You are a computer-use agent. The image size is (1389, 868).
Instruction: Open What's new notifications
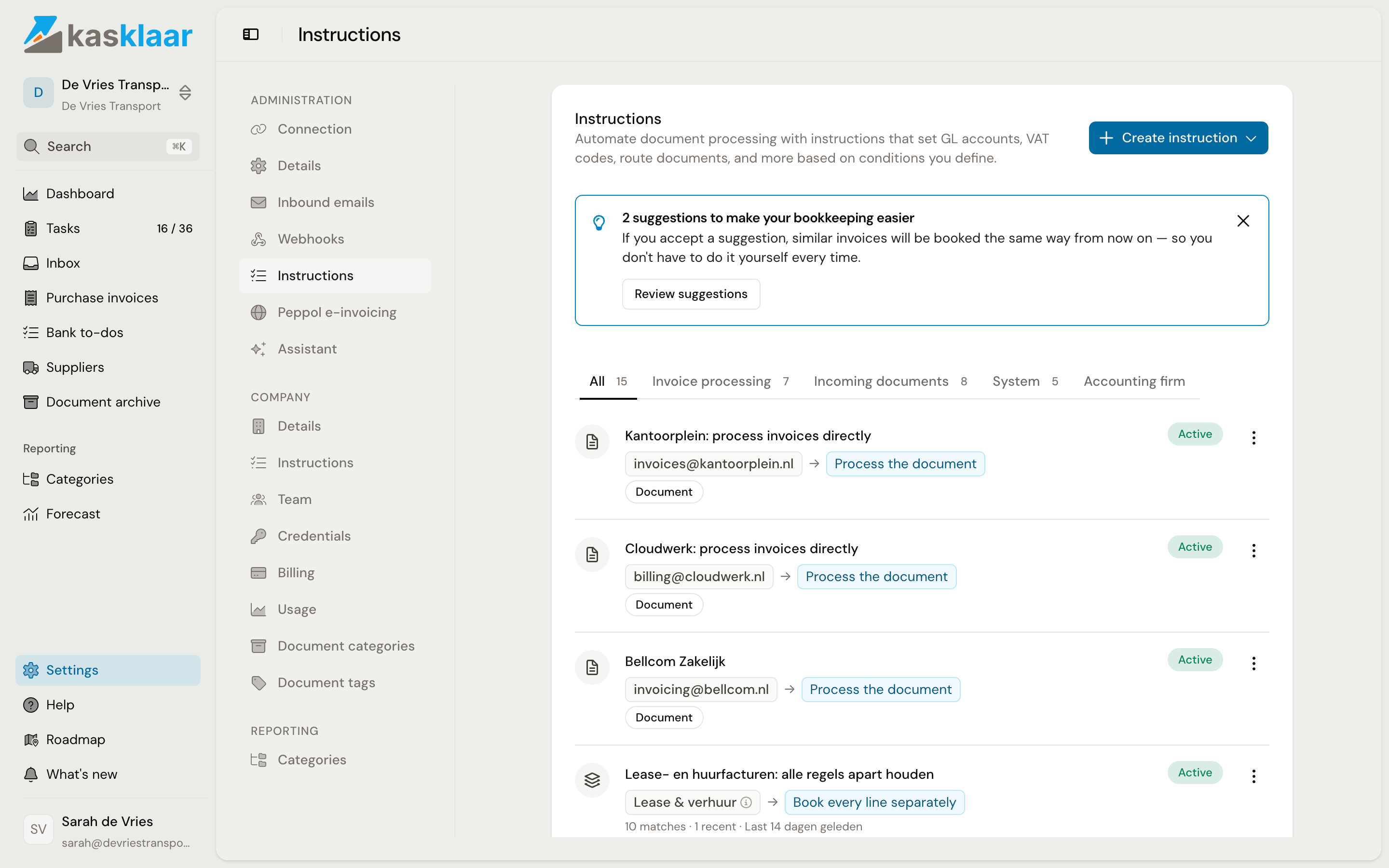tap(108, 774)
